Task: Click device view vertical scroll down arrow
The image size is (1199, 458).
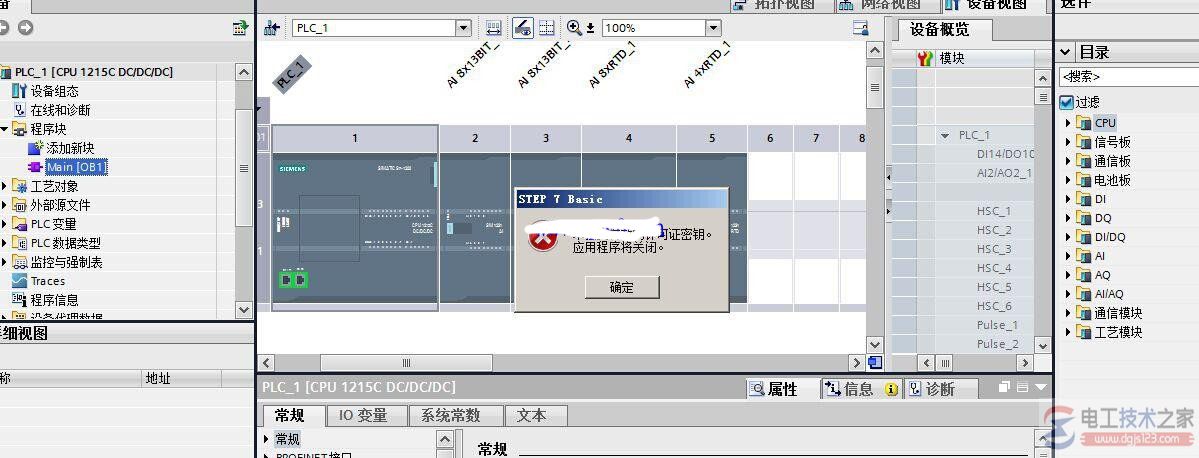Action: pos(875,345)
